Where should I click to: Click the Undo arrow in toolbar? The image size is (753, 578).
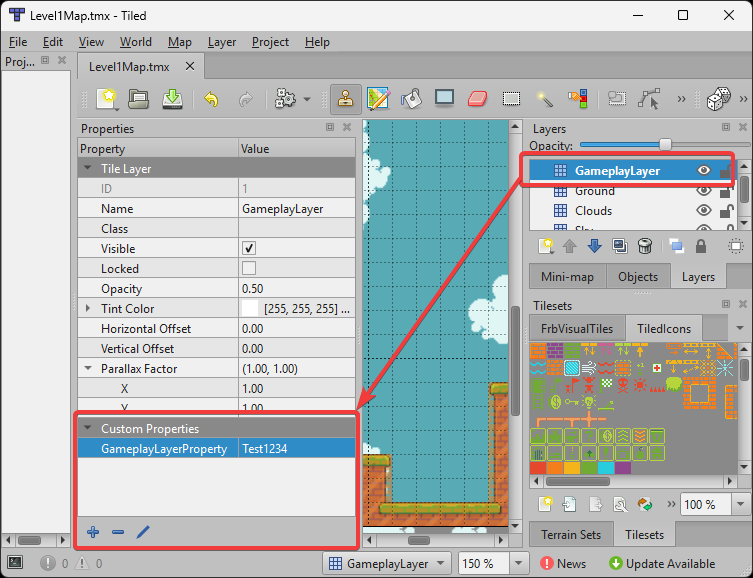211,99
